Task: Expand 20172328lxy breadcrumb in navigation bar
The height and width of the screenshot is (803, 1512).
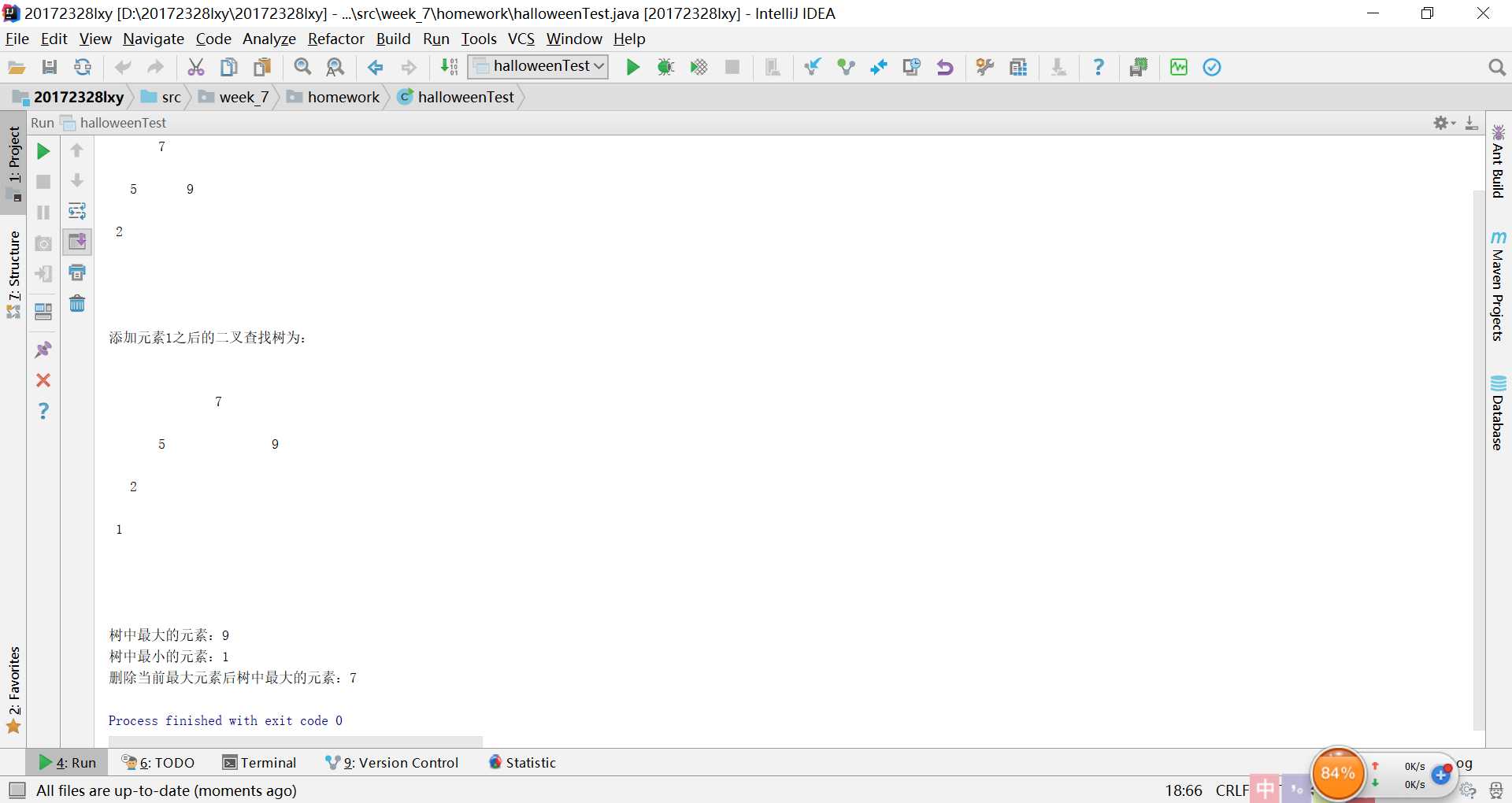Action: tap(69, 97)
